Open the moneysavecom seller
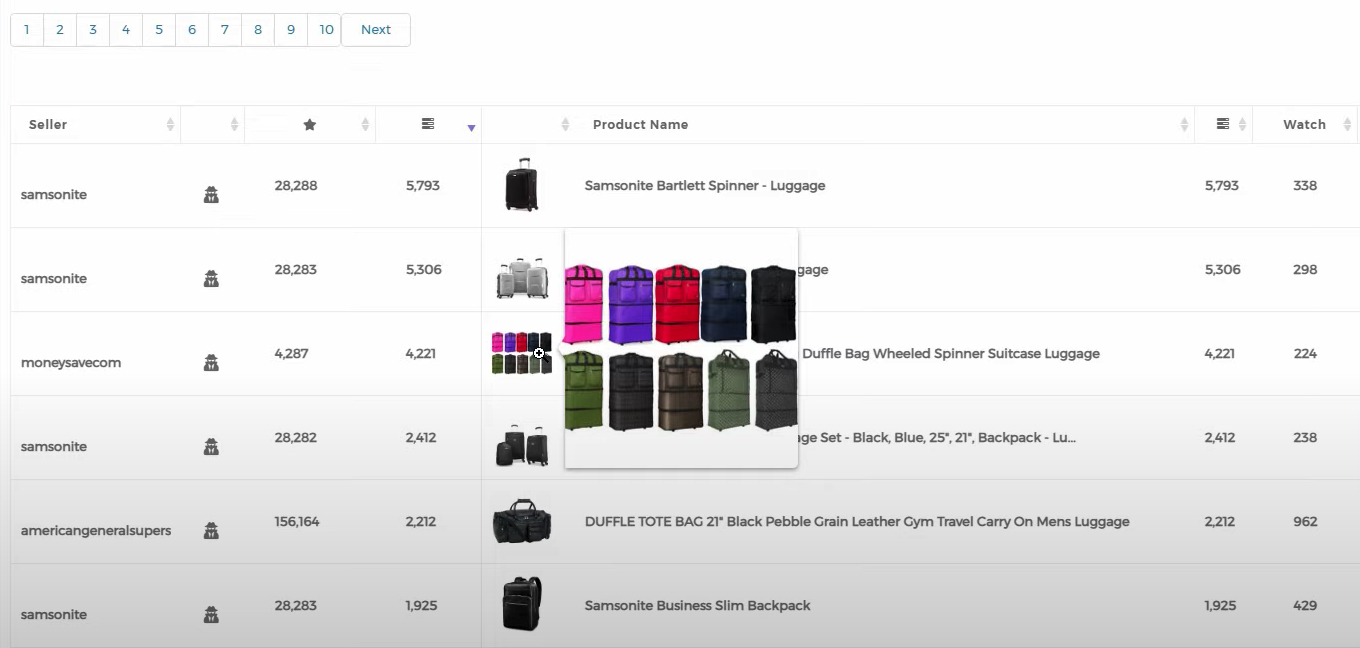This screenshot has width=1360, height=648. coord(71,362)
